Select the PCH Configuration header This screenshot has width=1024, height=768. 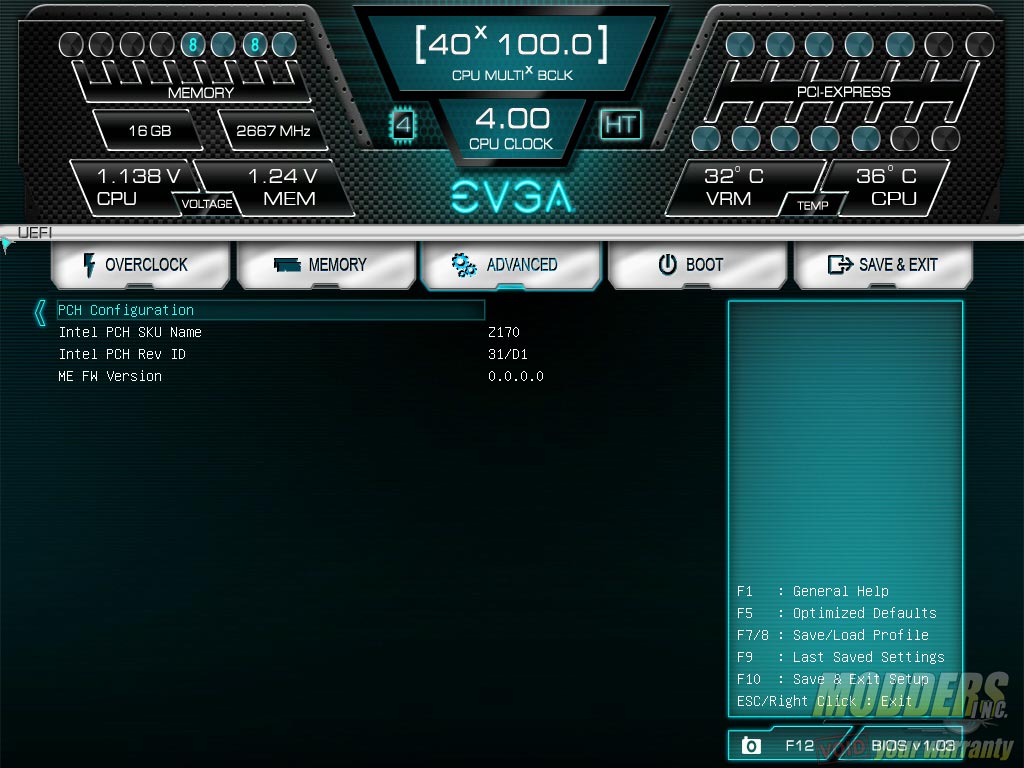tap(270, 310)
